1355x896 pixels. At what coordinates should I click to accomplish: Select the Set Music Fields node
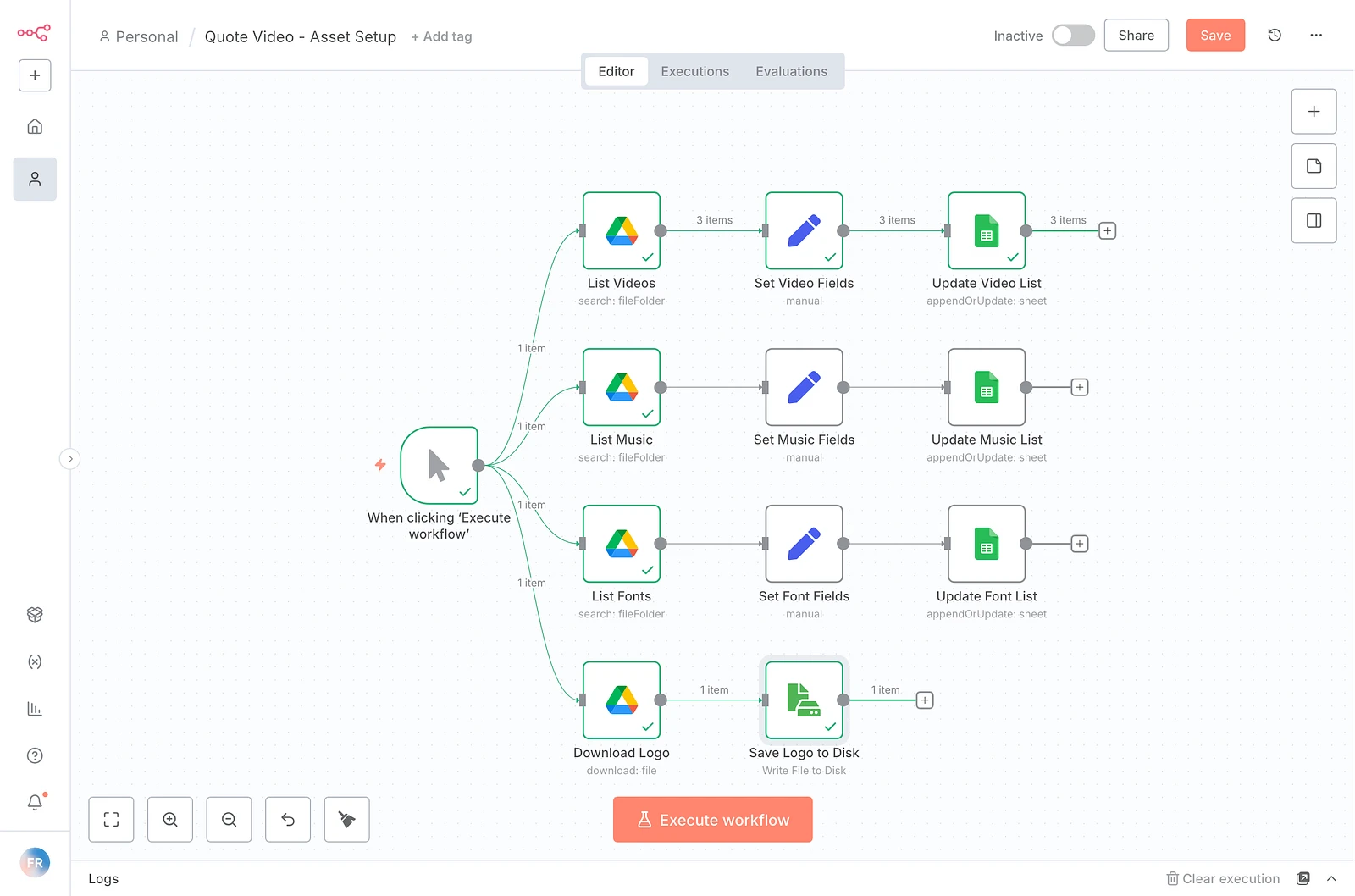[804, 387]
